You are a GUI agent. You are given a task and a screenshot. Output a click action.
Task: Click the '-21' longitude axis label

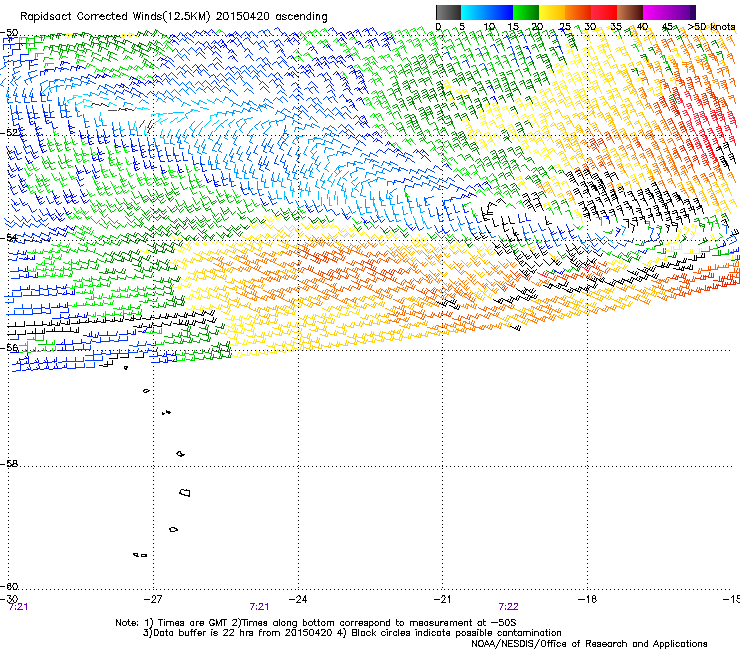tap(442, 599)
